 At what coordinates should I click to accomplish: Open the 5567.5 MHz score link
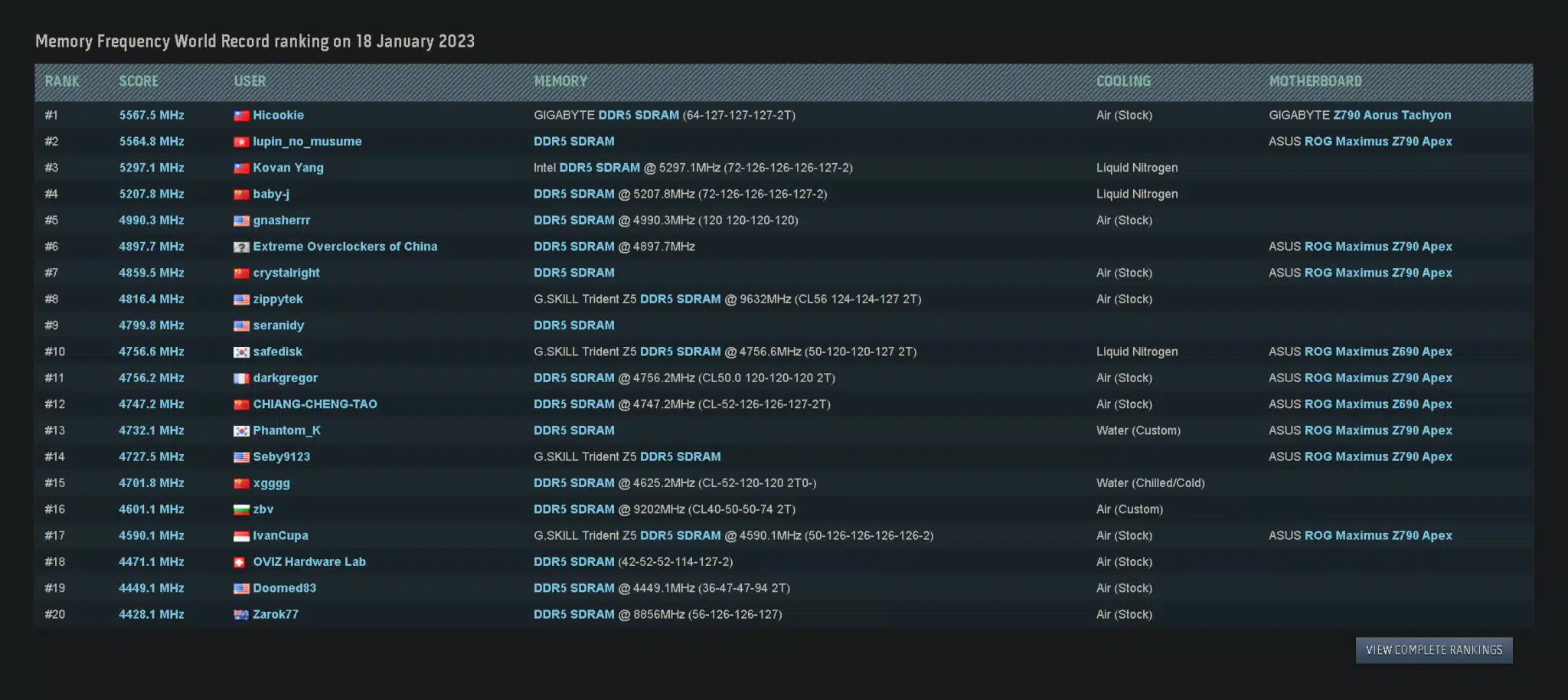152,115
